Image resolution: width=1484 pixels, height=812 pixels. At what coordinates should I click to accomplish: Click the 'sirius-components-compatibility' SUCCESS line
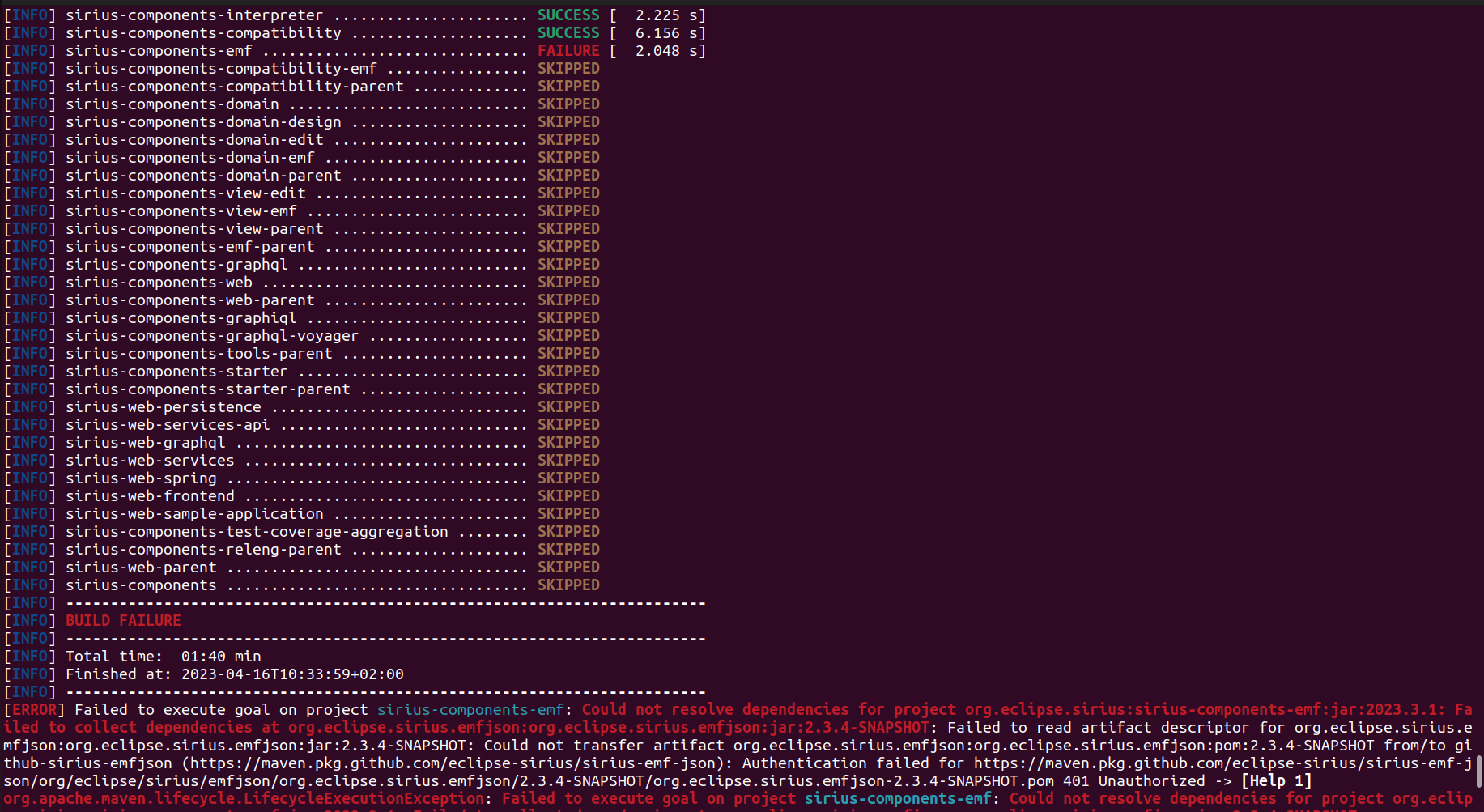(x=355, y=33)
